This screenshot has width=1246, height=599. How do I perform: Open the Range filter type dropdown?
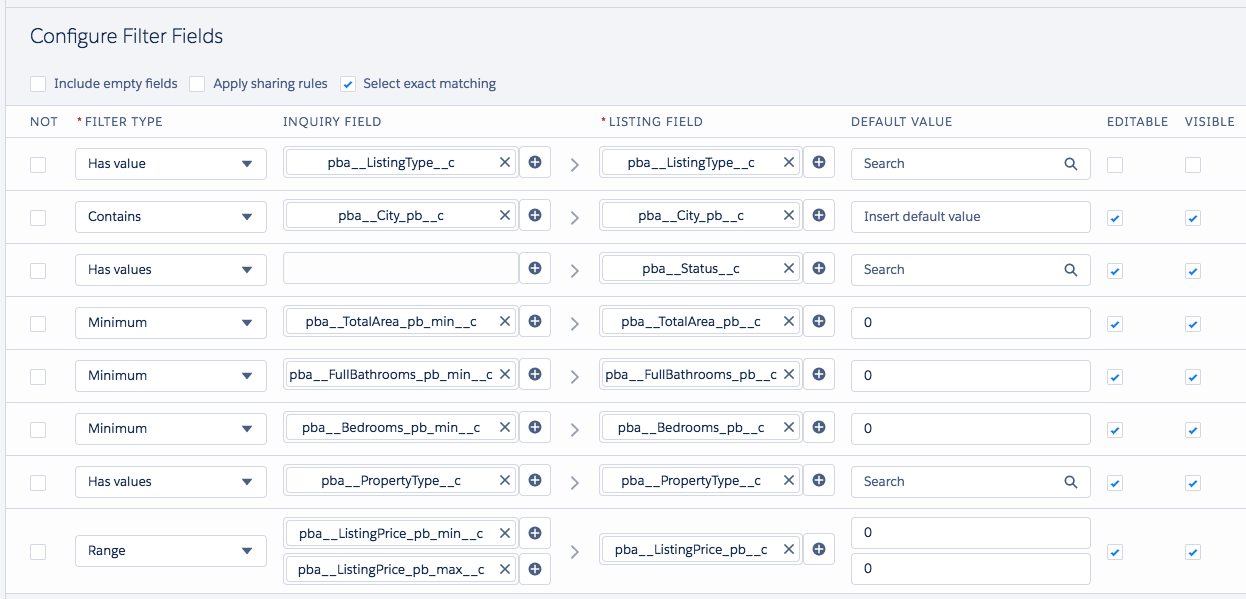click(x=170, y=550)
